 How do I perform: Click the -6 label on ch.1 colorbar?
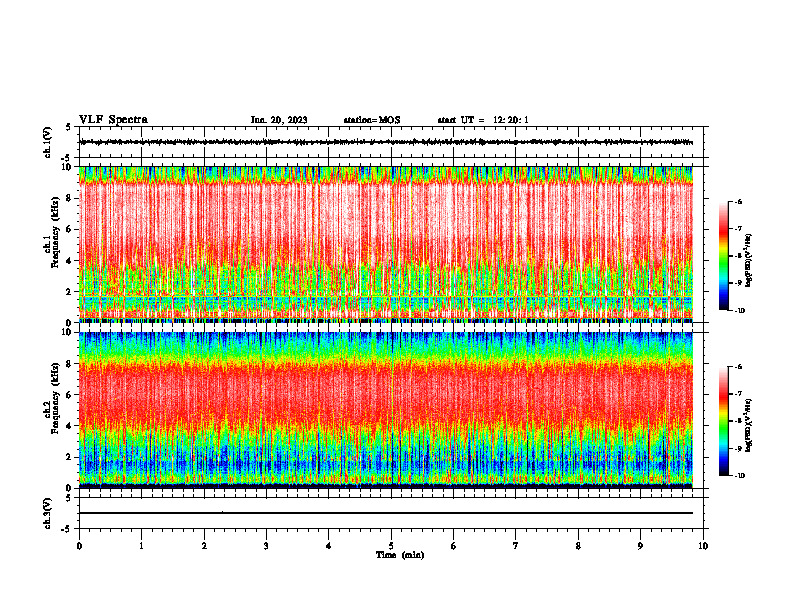tap(738, 202)
